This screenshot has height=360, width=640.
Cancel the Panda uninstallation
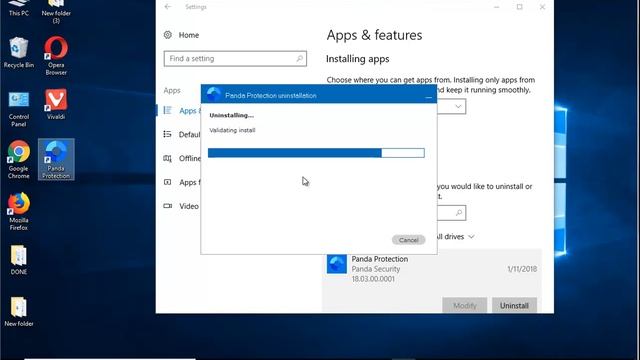coord(409,240)
